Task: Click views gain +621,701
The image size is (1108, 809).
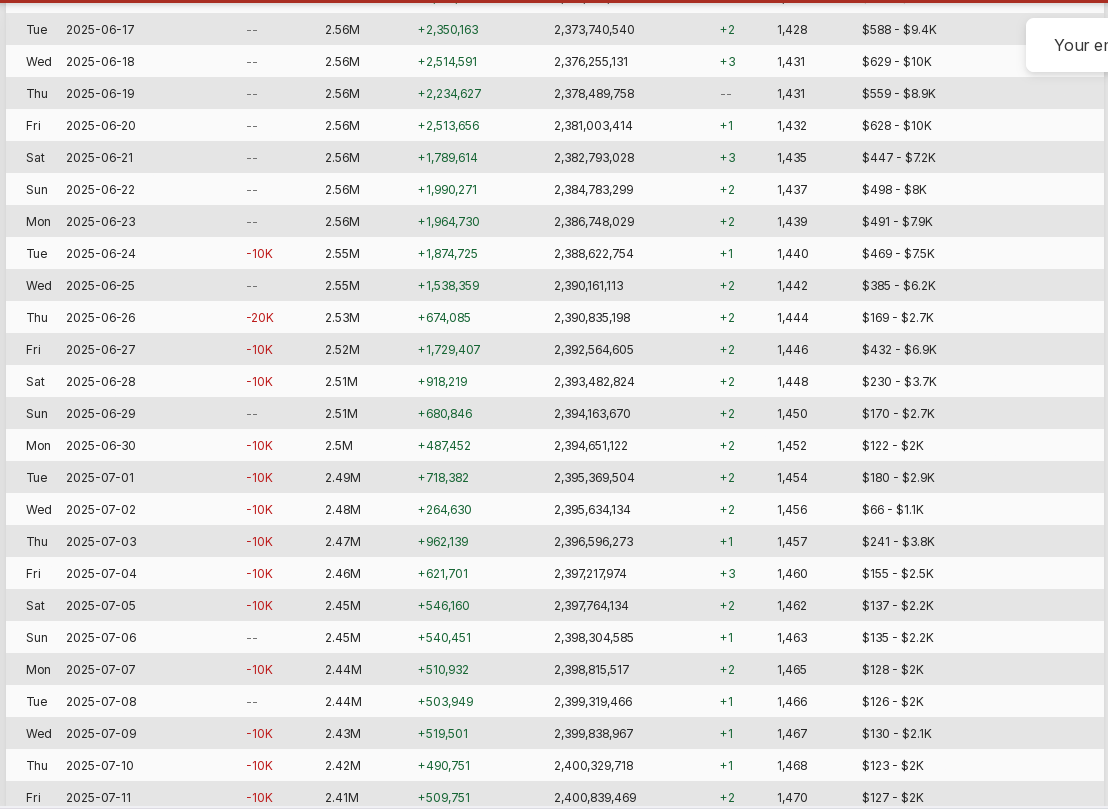Action: tap(443, 574)
